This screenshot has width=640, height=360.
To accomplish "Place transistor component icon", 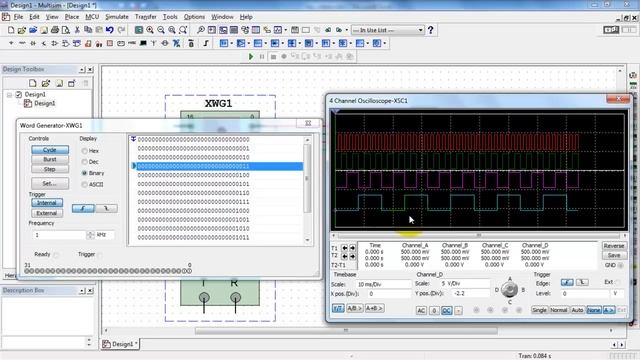I will (44, 43).
